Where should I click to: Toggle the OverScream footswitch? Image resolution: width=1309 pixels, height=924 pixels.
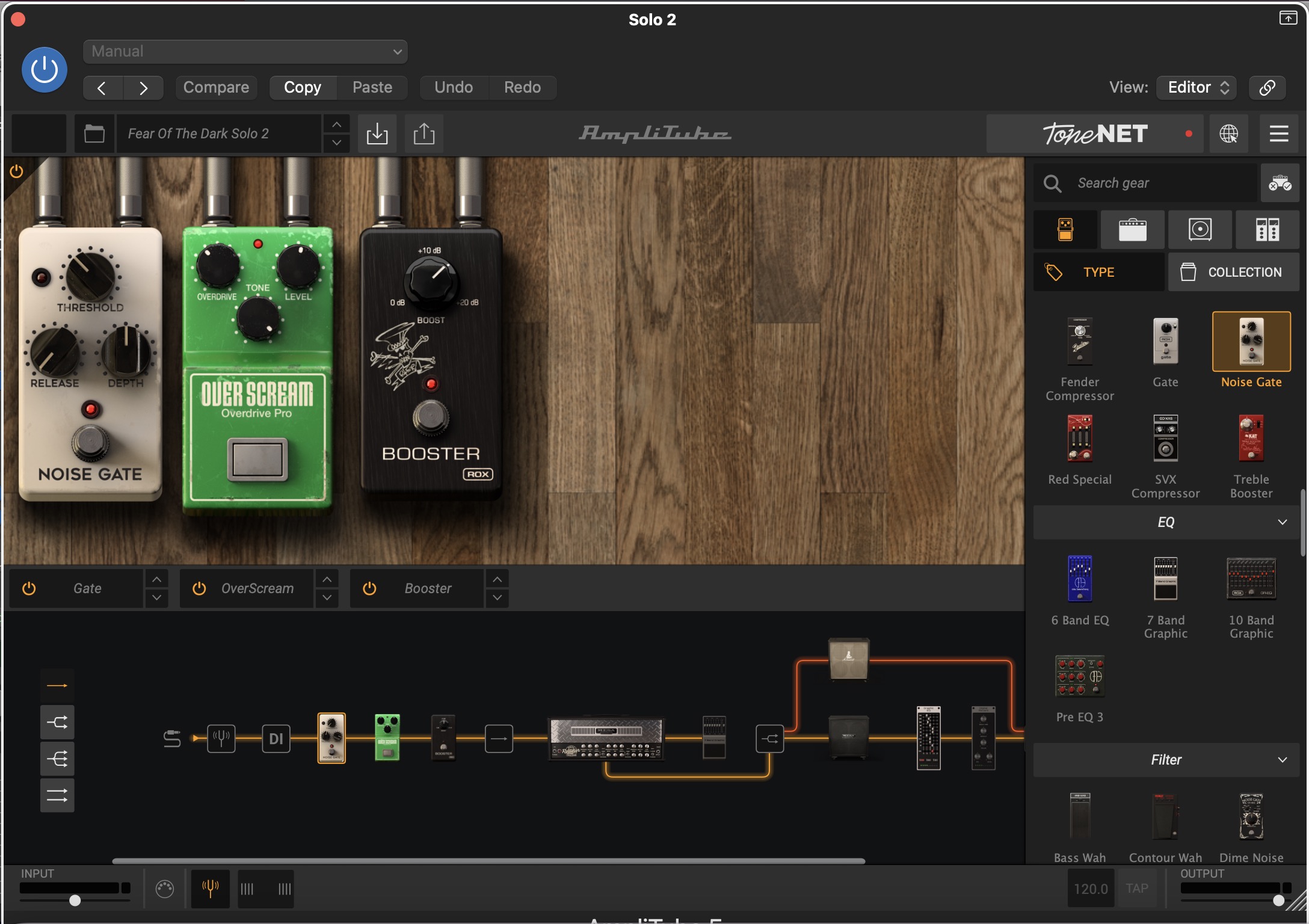257,459
